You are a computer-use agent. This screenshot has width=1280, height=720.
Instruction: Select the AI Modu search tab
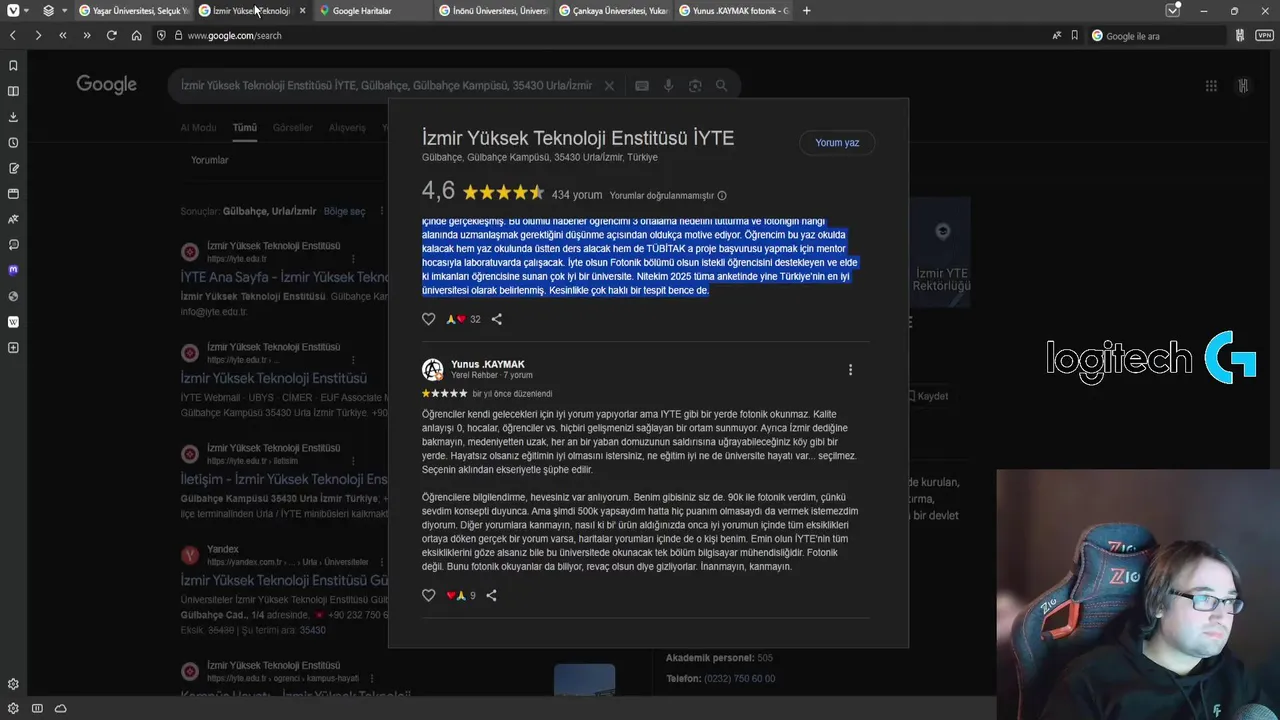[198, 128]
